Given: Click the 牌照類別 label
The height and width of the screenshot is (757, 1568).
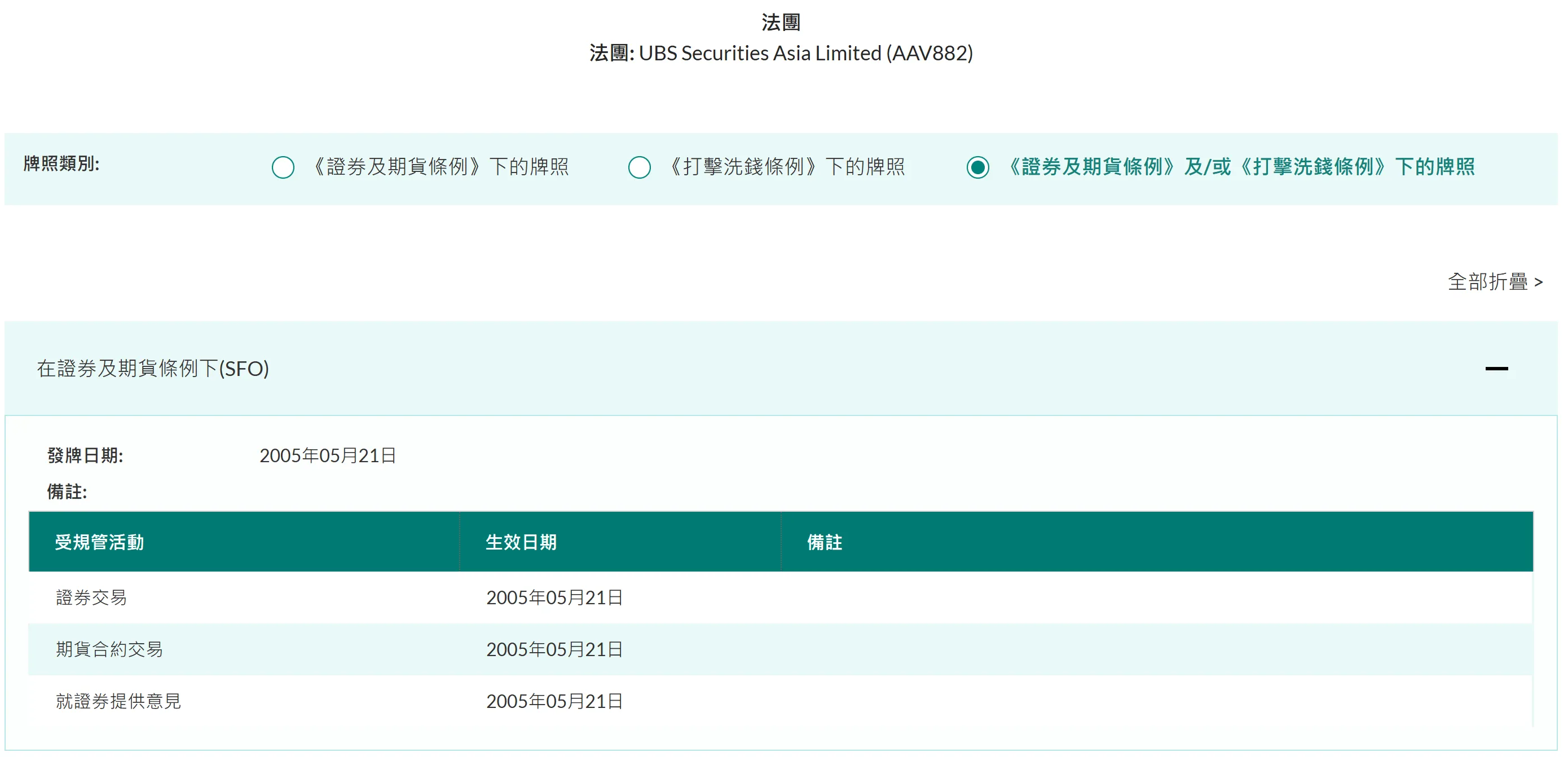Looking at the screenshot, I should coord(61,163).
